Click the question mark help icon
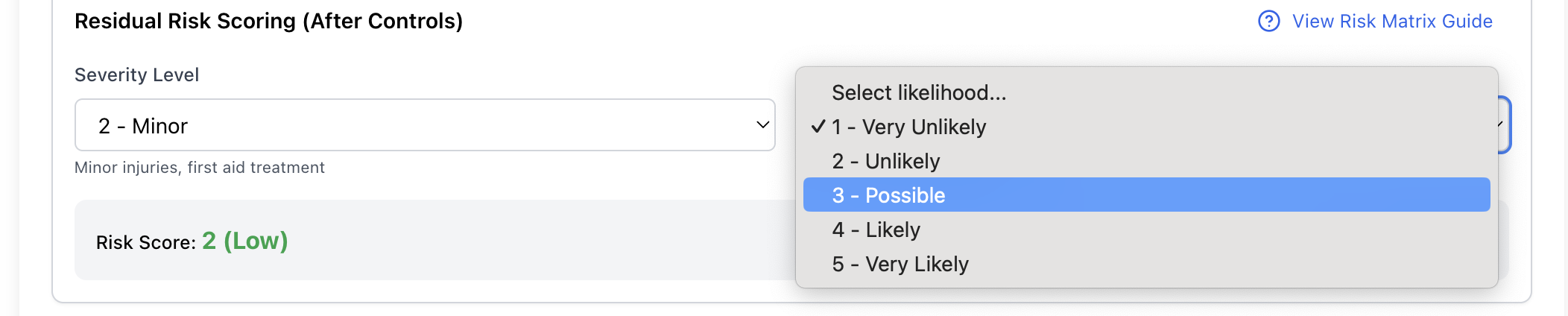The width and height of the screenshot is (1568, 316). (x=1268, y=21)
